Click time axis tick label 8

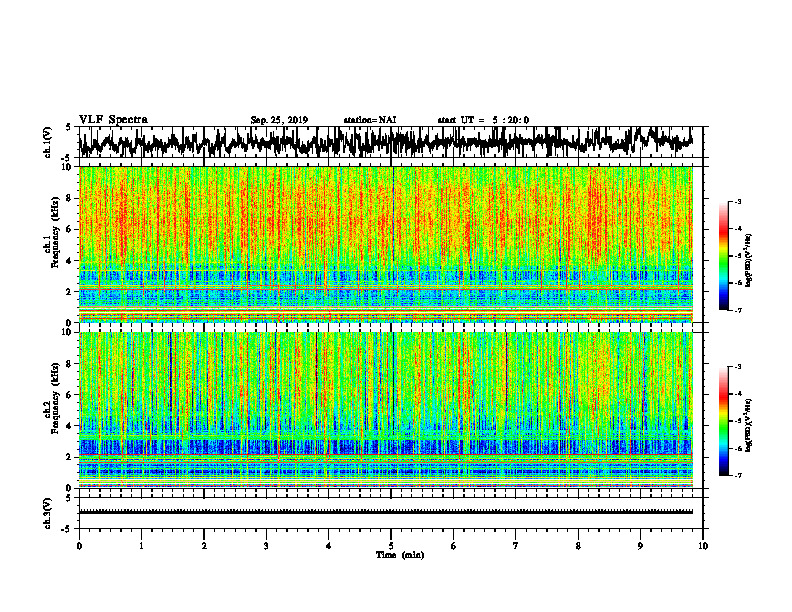click(578, 546)
